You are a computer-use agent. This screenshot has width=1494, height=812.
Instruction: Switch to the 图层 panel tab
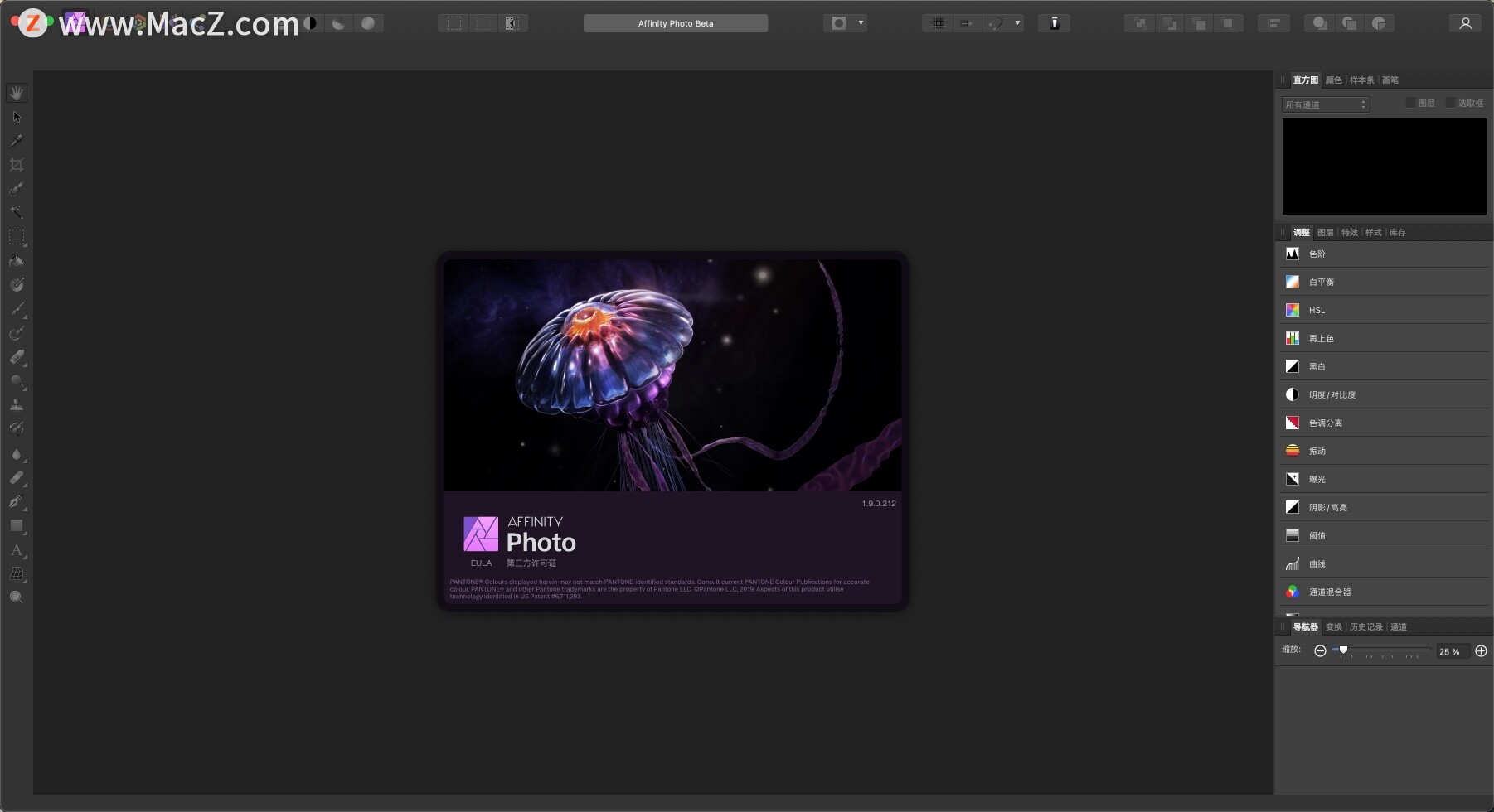[1326, 233]
